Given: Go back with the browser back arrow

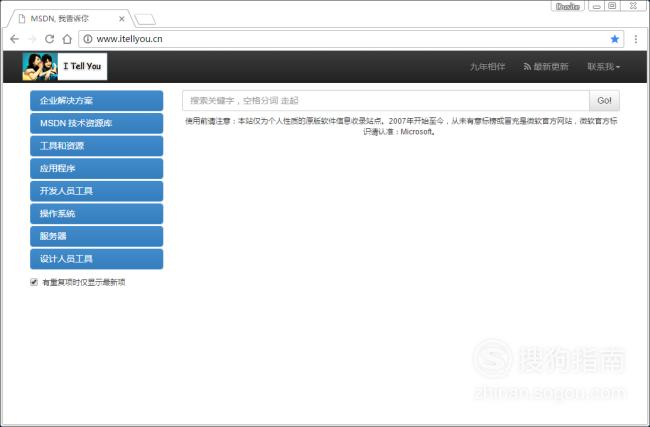Looking at the screenshot, I should coord(15,39).
